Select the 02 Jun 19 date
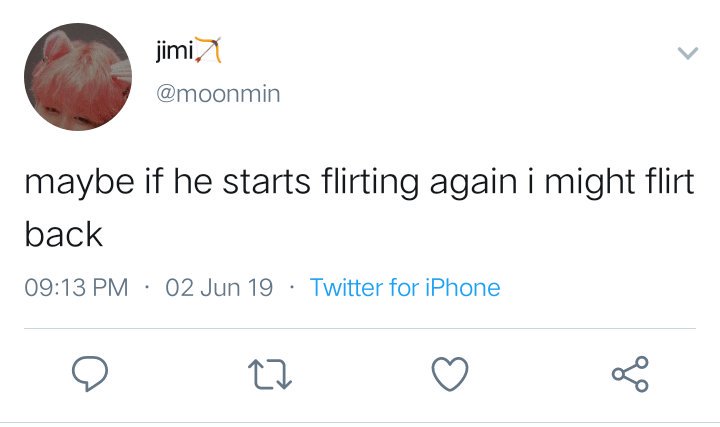The height and width of the screenshot is (427, 720). tap(219, 288)
